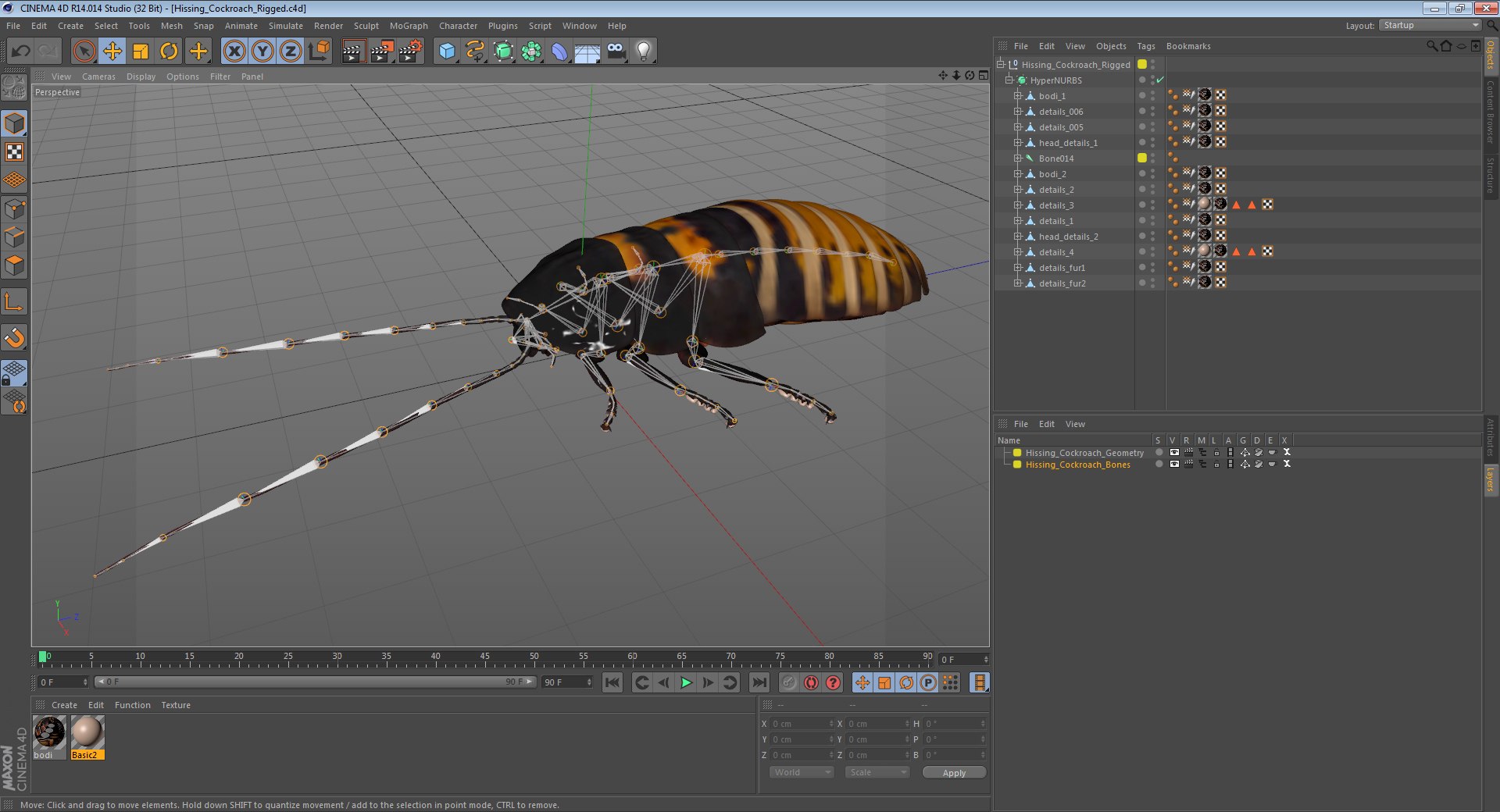Render to Picture Viewer
This screenshot has width=1500, height=812.
click(x=382, y=52)
